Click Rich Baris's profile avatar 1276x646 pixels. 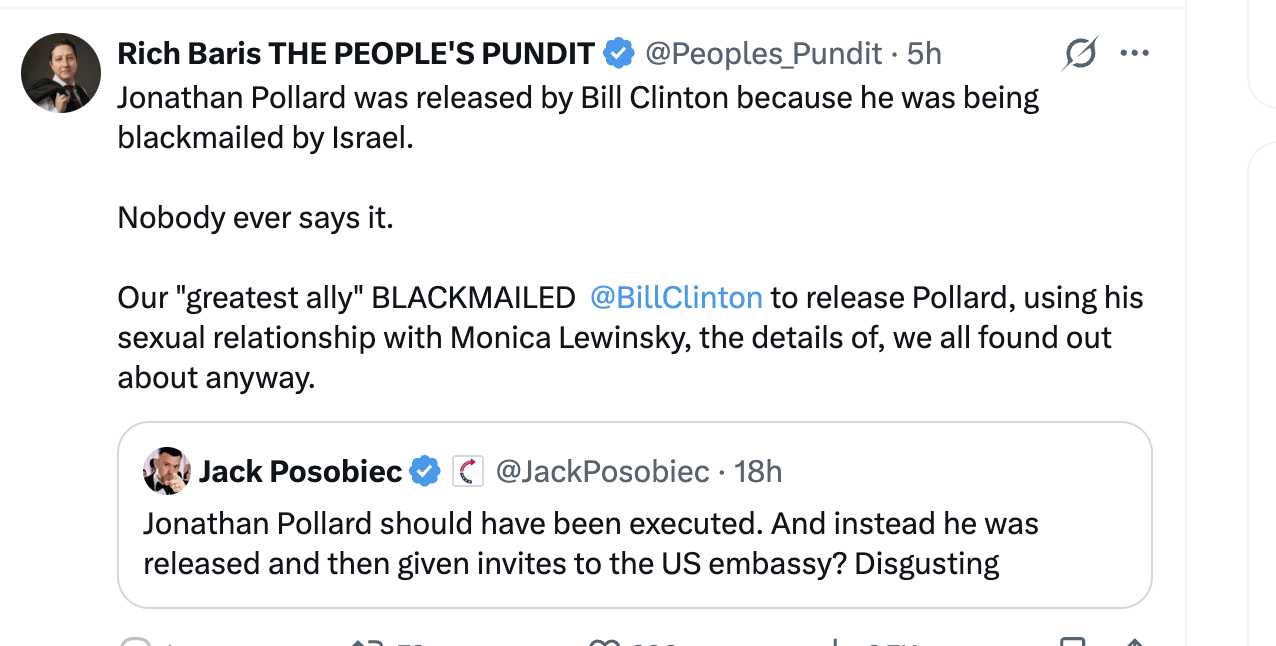point(61,73)
